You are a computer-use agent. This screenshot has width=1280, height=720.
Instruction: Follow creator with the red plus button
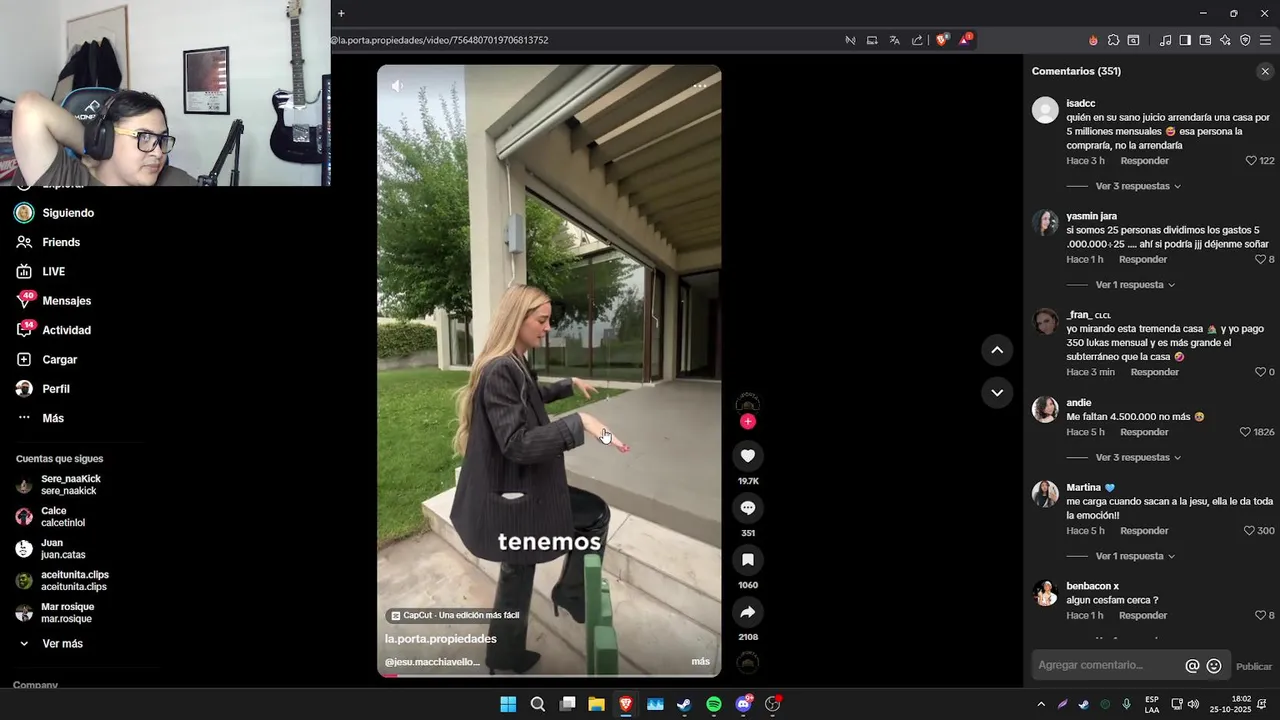(x=747, y=422)
